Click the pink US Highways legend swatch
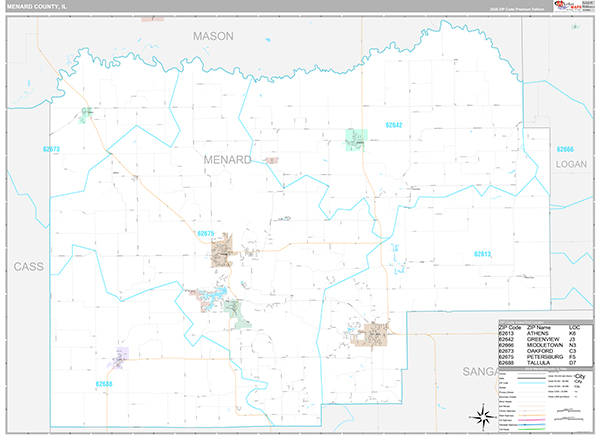This screenshot has width=600, height=435. pos(532,420)
